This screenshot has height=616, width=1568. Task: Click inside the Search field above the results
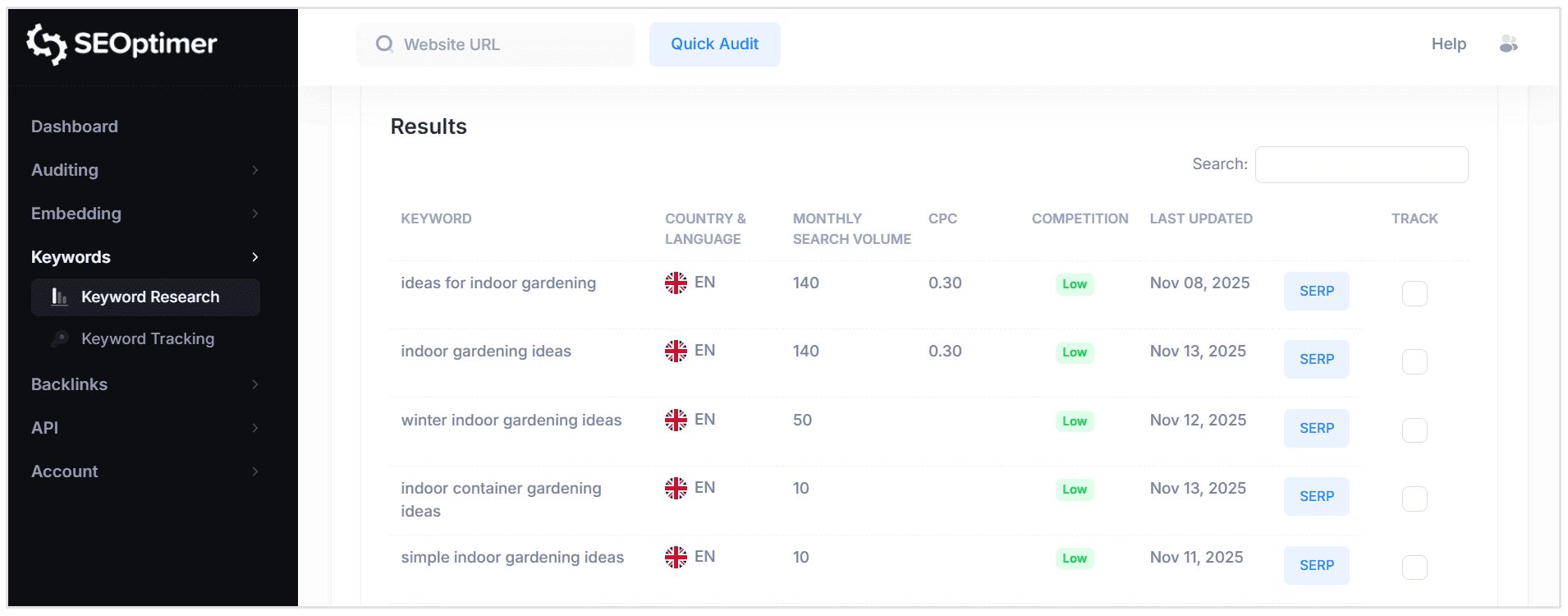click(x=1361, y=164)
